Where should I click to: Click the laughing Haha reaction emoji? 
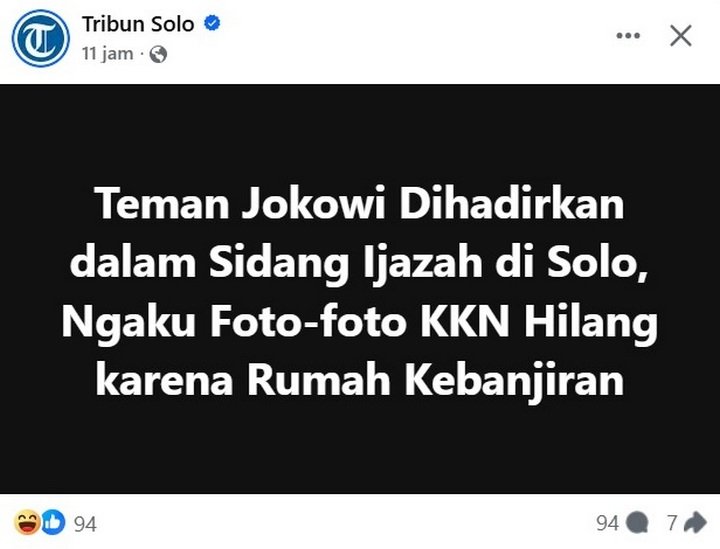27,522
